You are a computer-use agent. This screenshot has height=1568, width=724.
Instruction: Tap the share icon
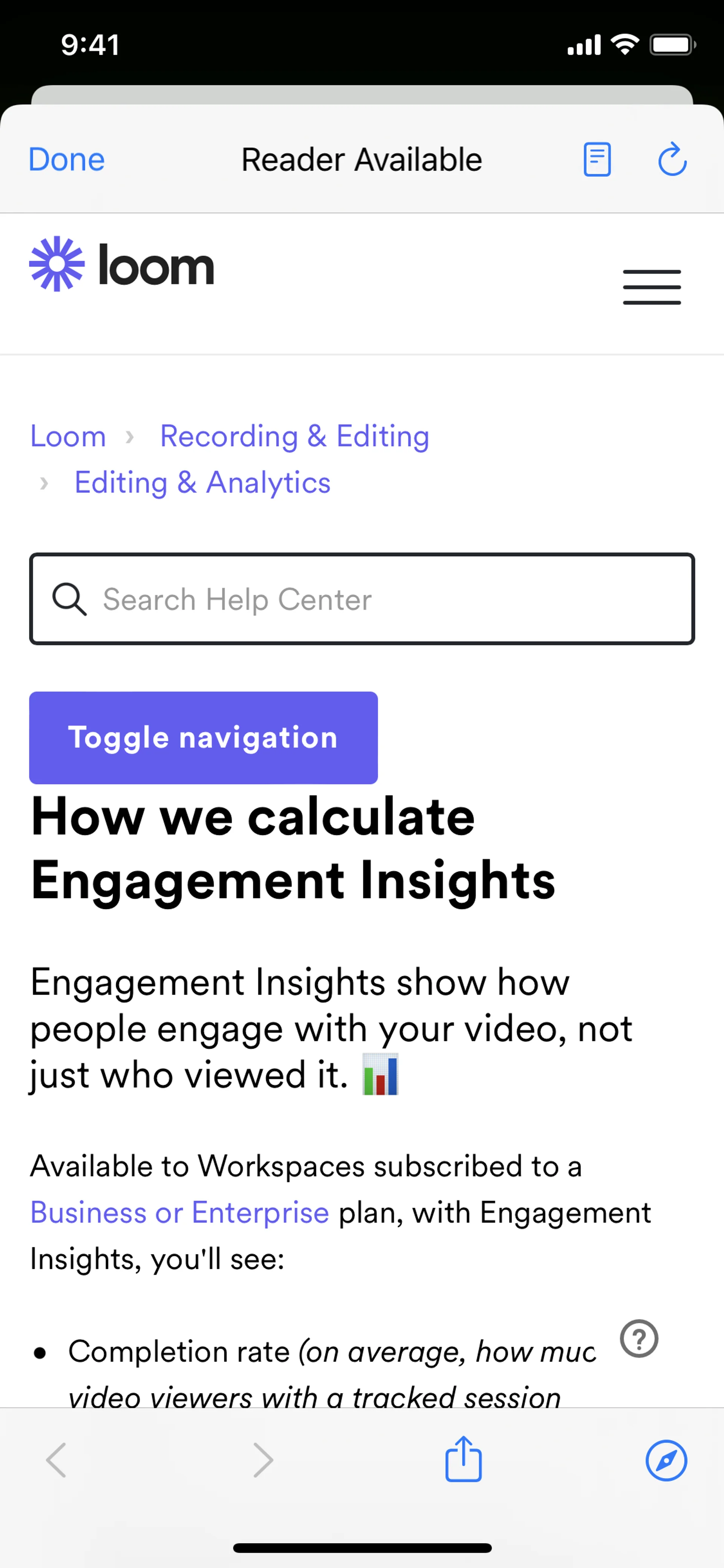pyautogui.click(x=463, y=1459)
